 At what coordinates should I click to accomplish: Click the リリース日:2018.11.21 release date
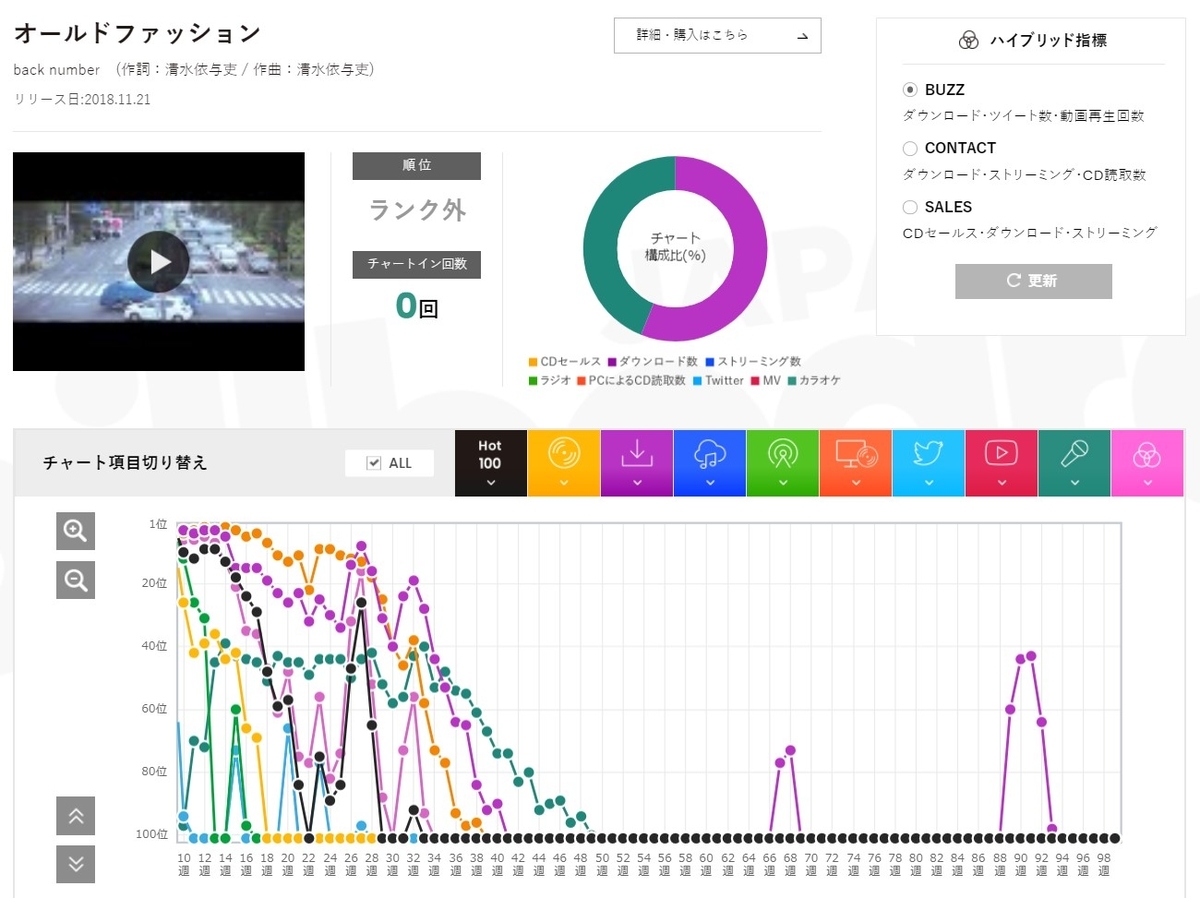click(82, 99)
